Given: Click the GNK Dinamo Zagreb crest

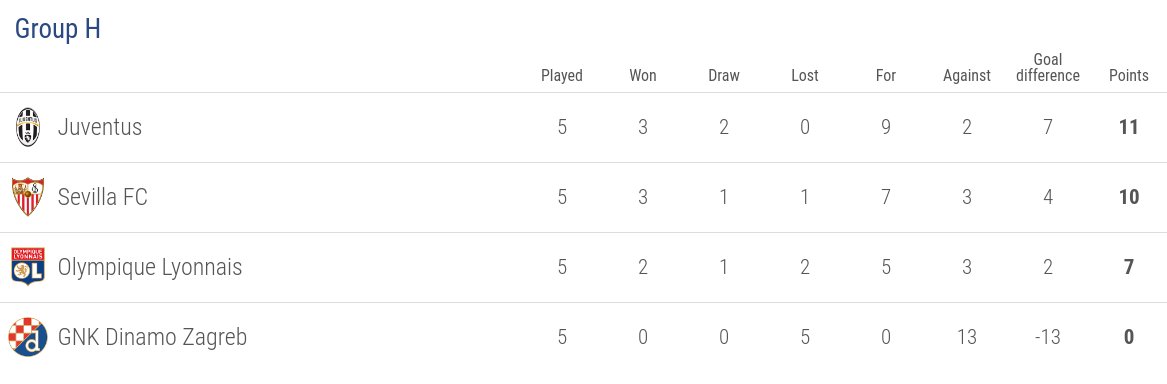Looking at the screenshot, I should (x=28, y=337).
